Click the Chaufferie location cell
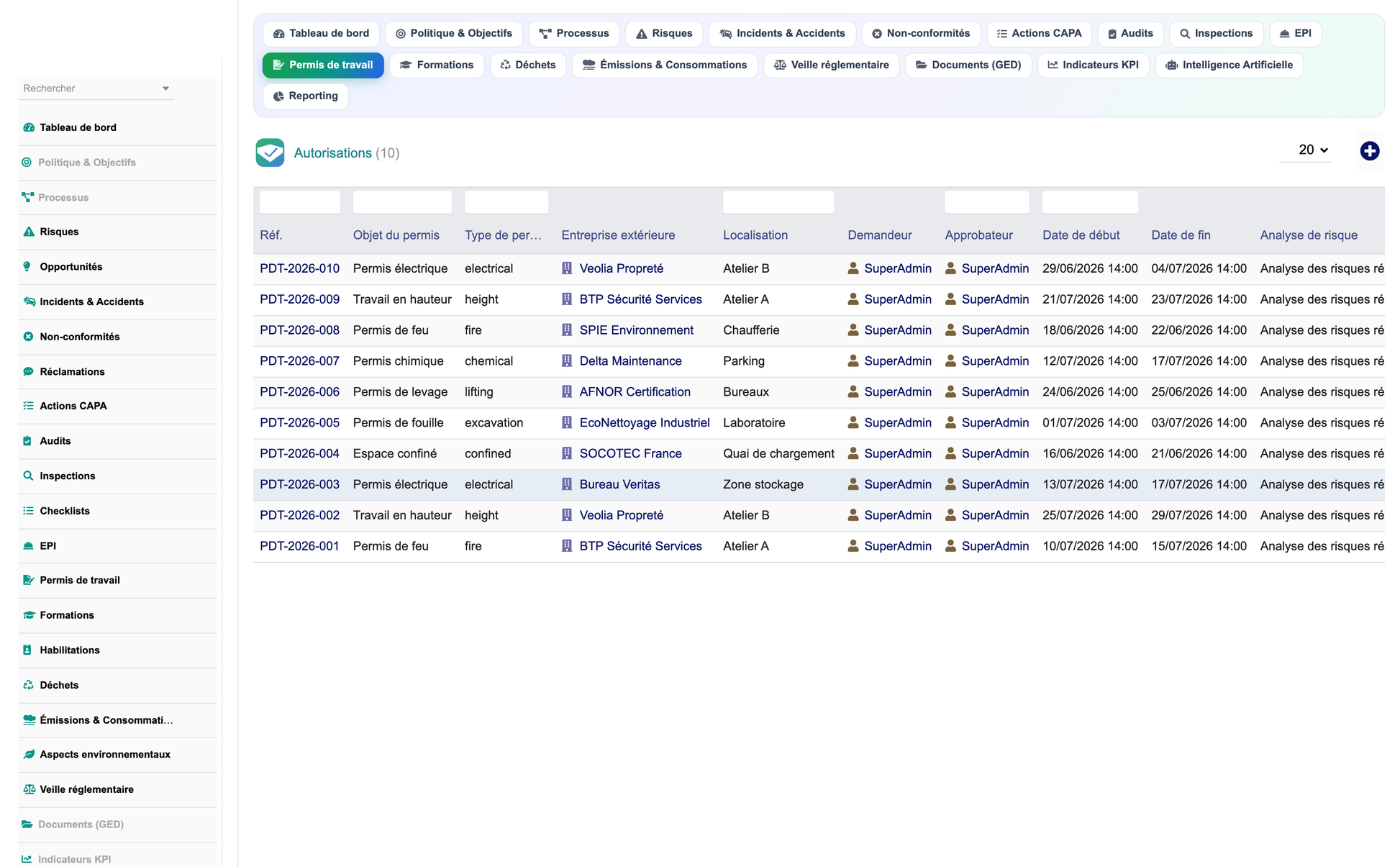The height and width of the screenshot is (867, 1400). tap(751, 330)
